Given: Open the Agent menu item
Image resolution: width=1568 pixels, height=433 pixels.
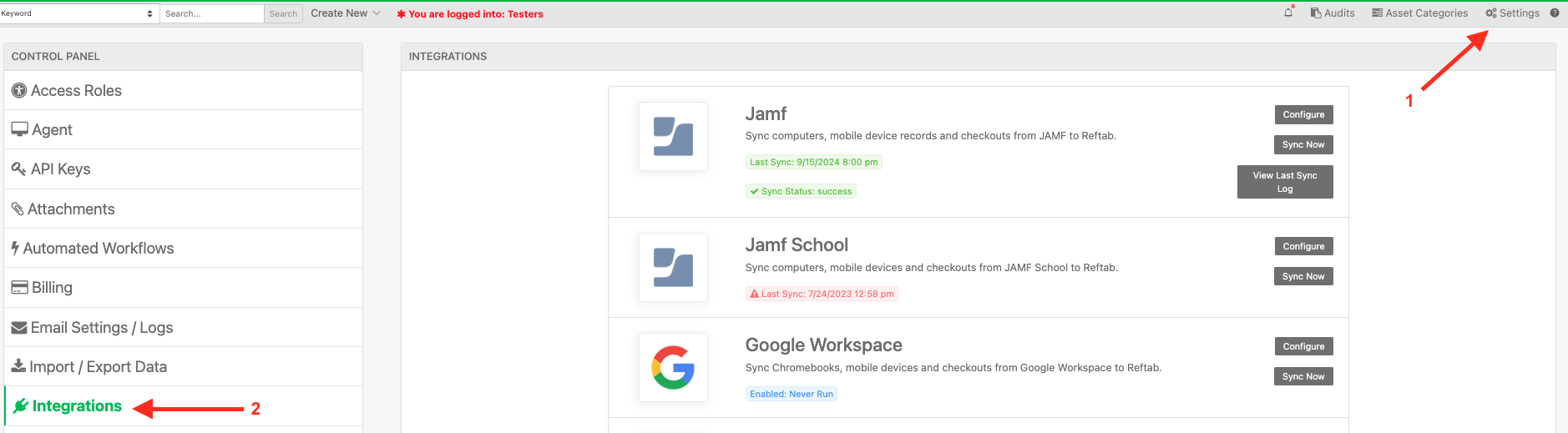Looking at the screenshot, I should point(184,129).
